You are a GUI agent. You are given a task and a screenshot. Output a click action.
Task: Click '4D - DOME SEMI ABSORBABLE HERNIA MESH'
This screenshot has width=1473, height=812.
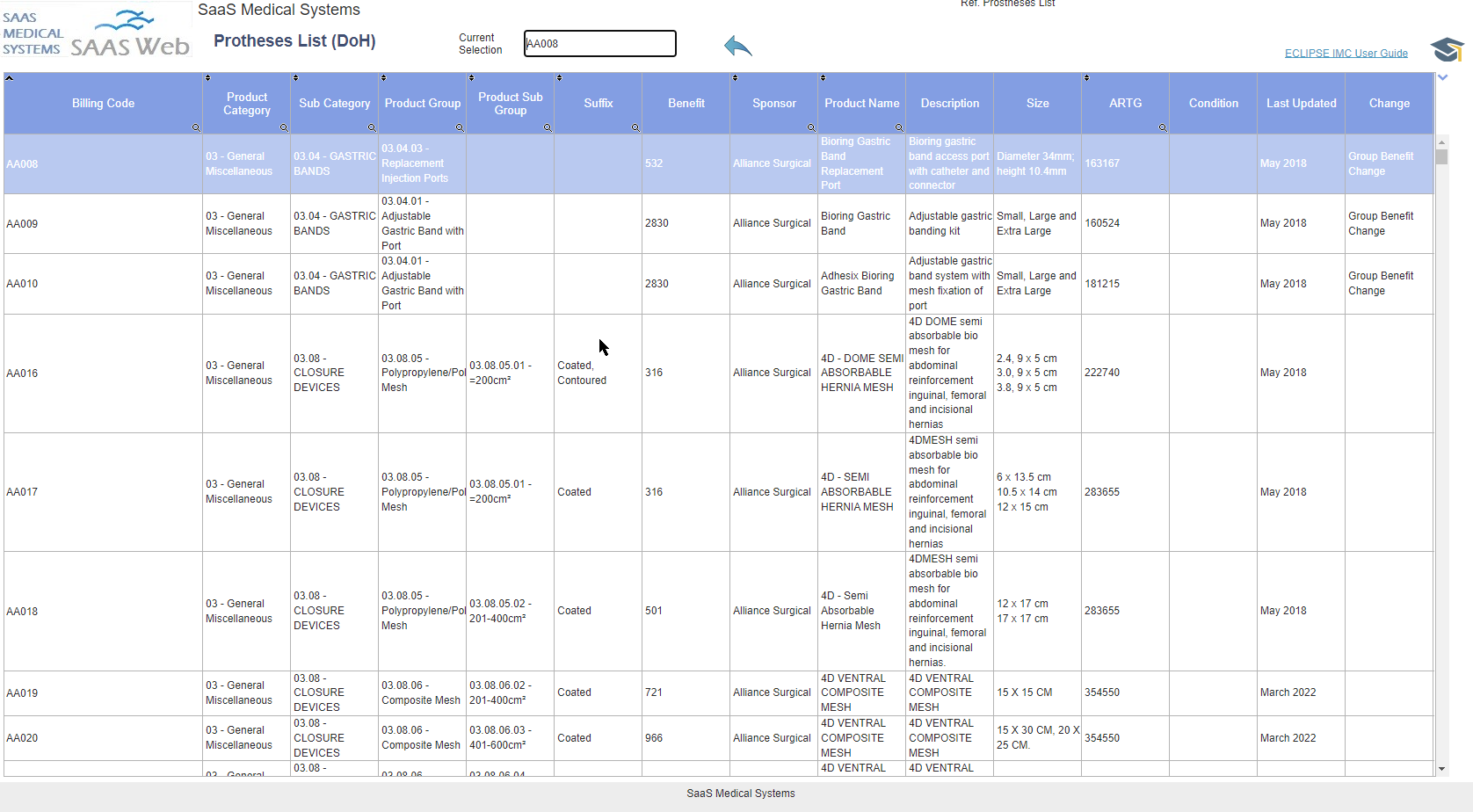click(861, 373)
